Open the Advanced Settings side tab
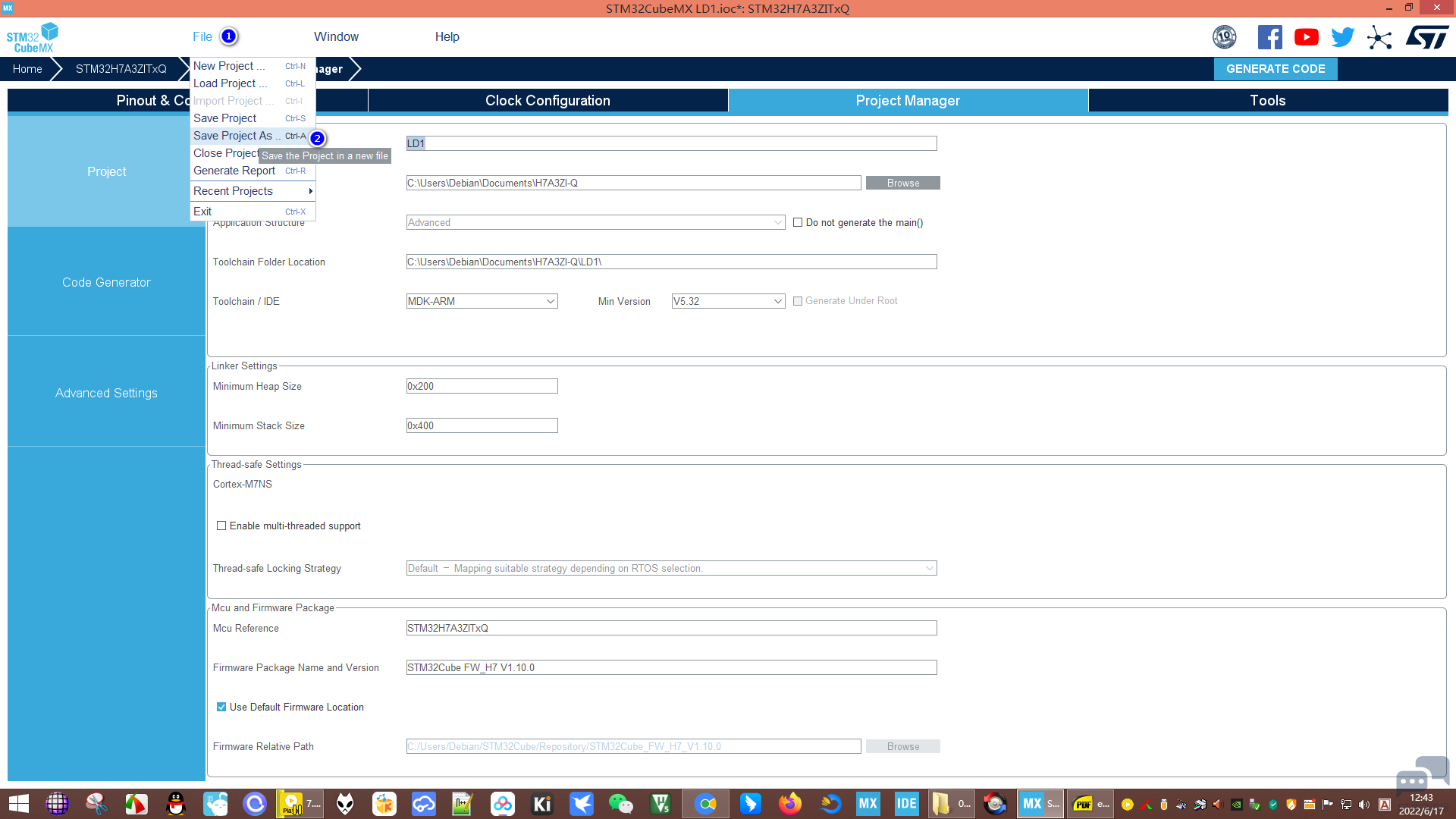 click(x=106, y=393)
